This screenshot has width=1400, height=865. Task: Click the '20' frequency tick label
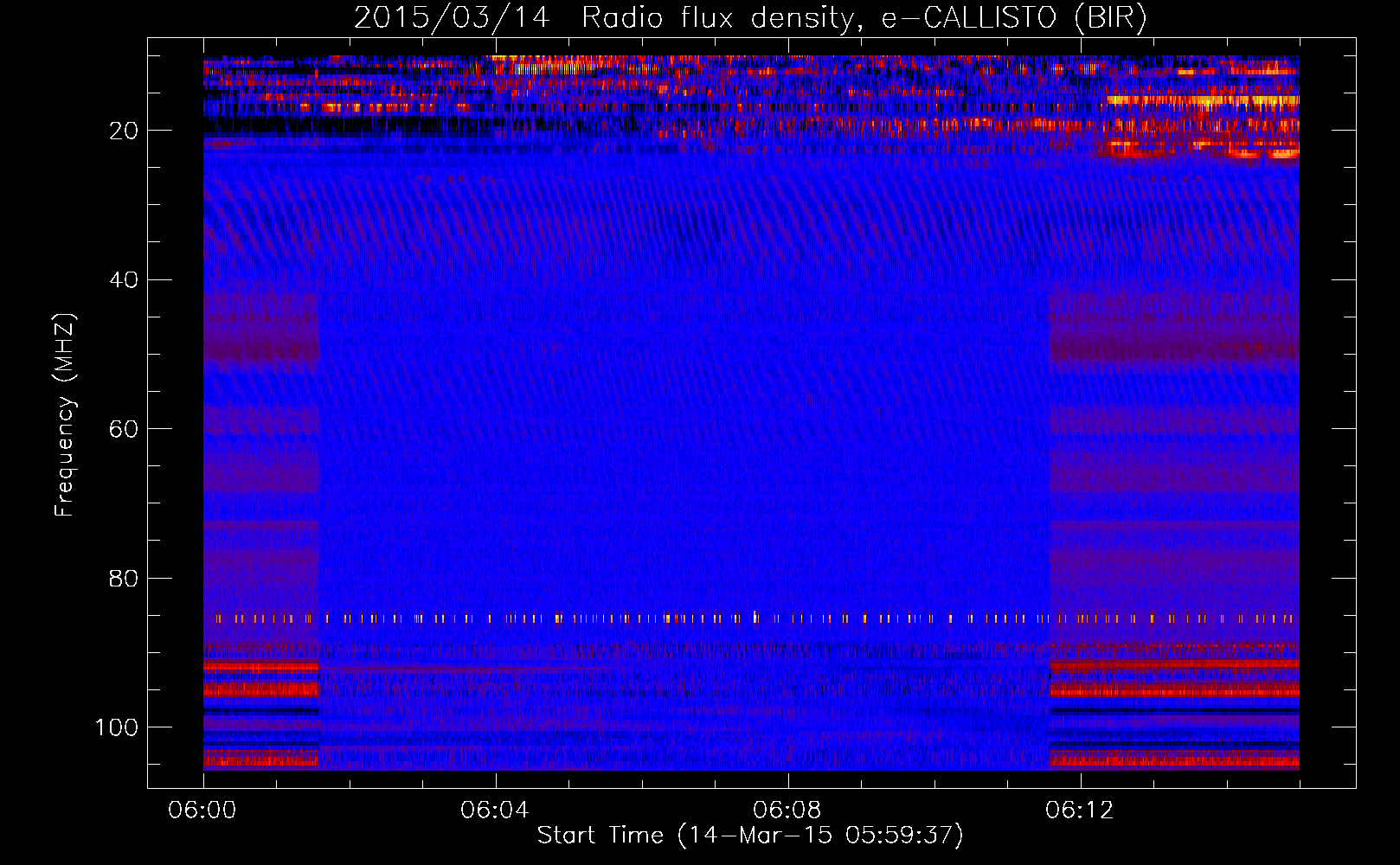[125, 131]
